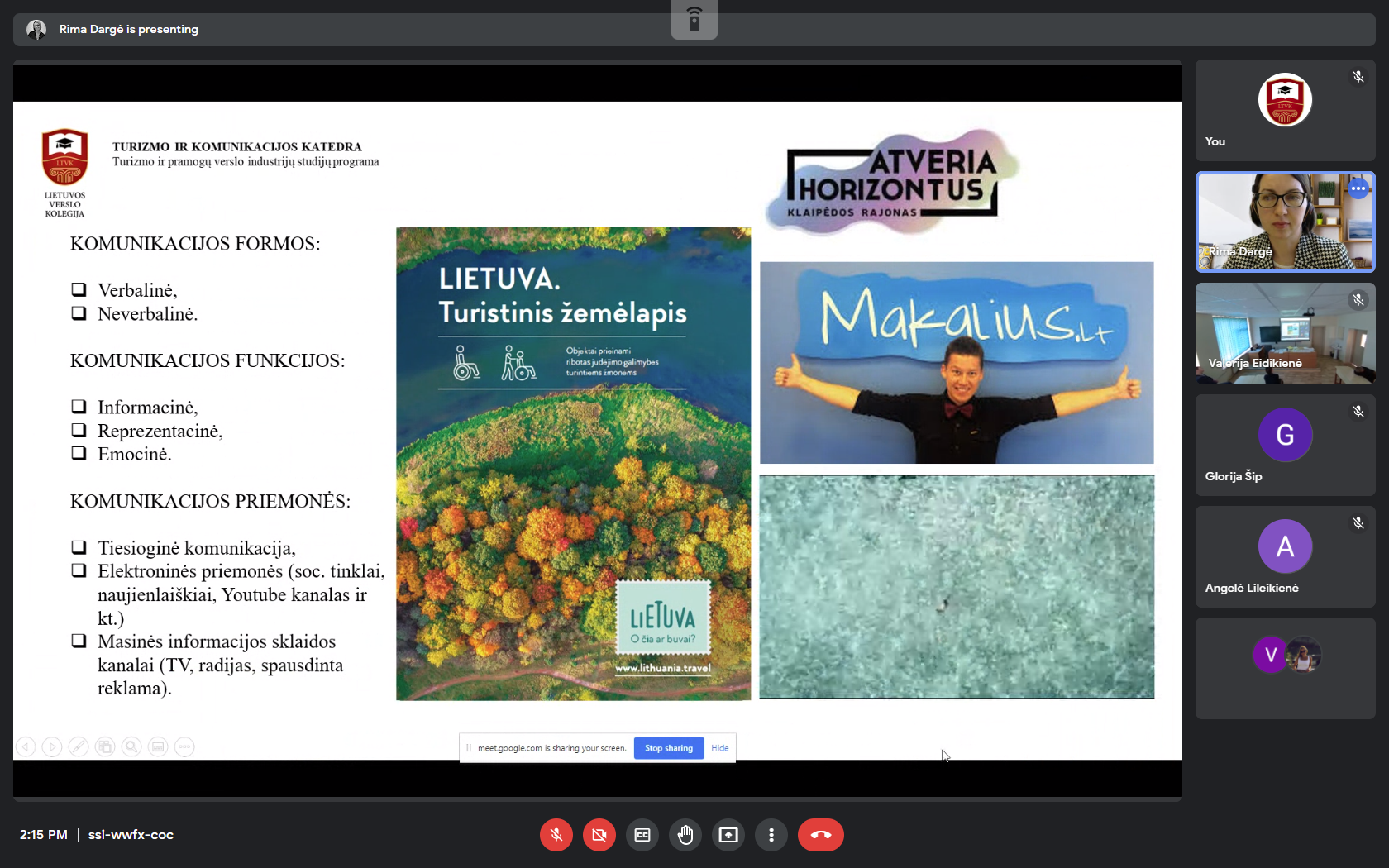This screenshot has height=868, width=1389.
Task: Open present now screen share options
Action: [728, 835]
